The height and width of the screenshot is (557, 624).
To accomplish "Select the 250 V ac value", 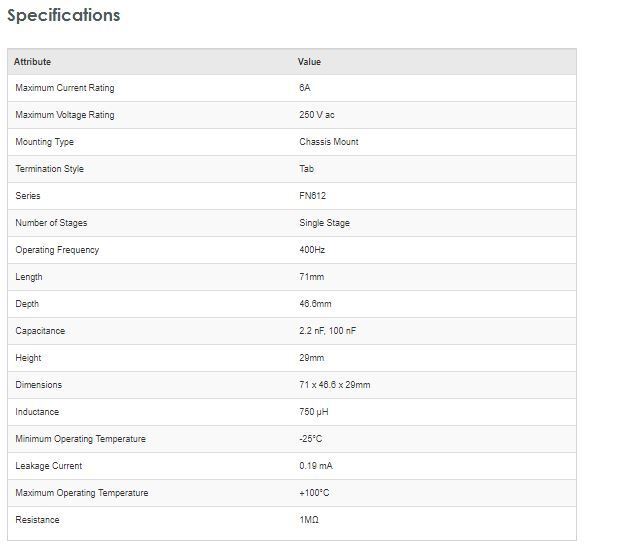I will pyautogui.click(x=317, y=115).
